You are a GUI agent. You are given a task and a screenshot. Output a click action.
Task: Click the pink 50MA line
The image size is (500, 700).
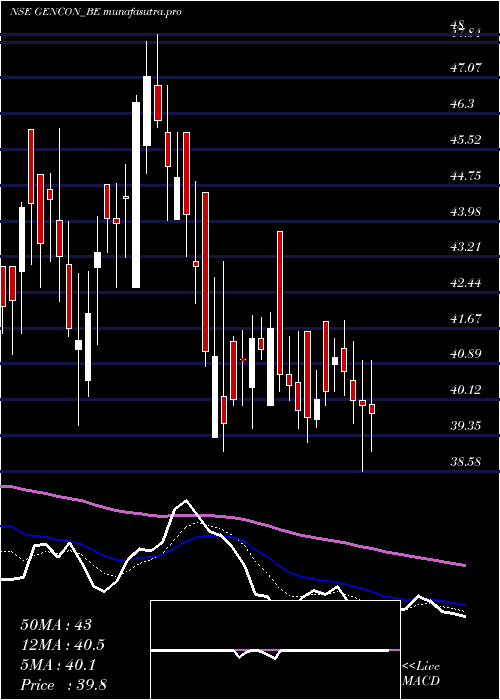point(232,518)
